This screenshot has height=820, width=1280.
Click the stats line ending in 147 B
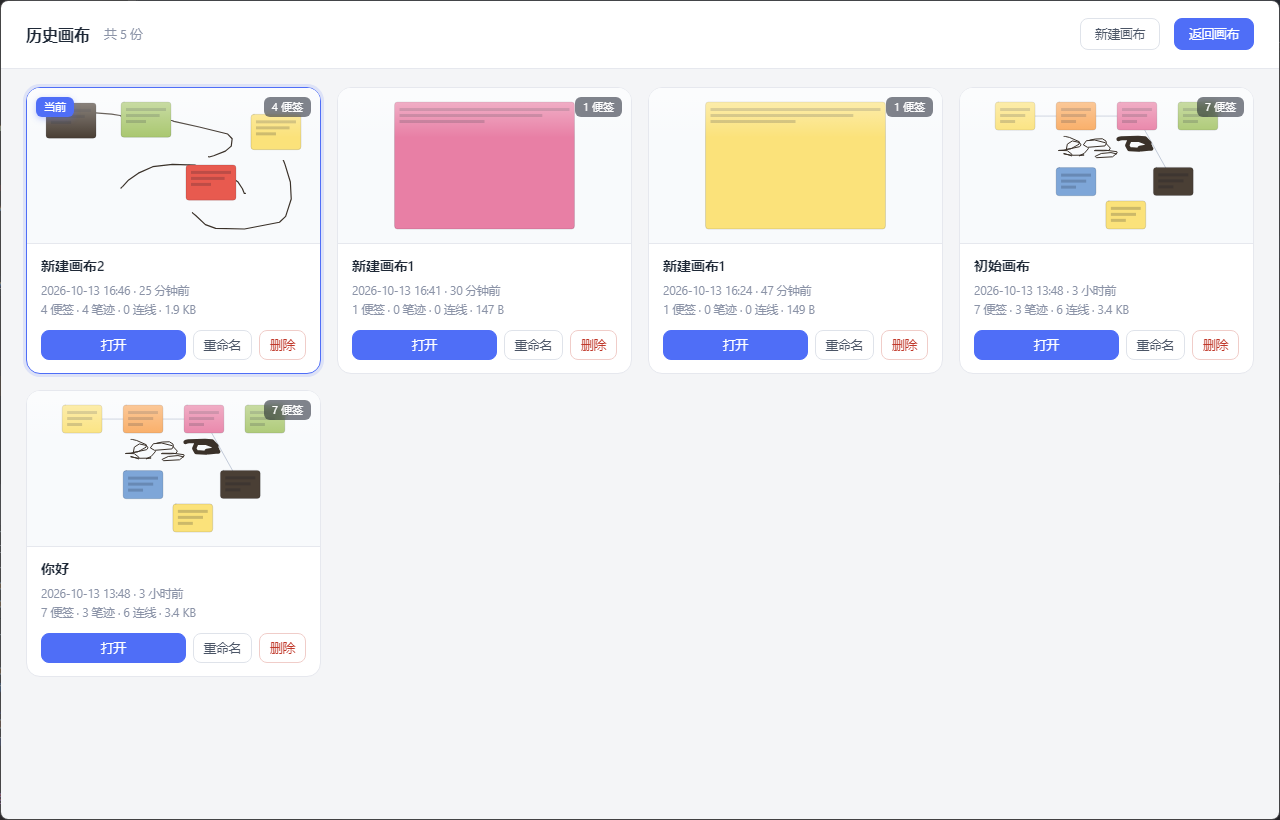[x=428, y=310]
